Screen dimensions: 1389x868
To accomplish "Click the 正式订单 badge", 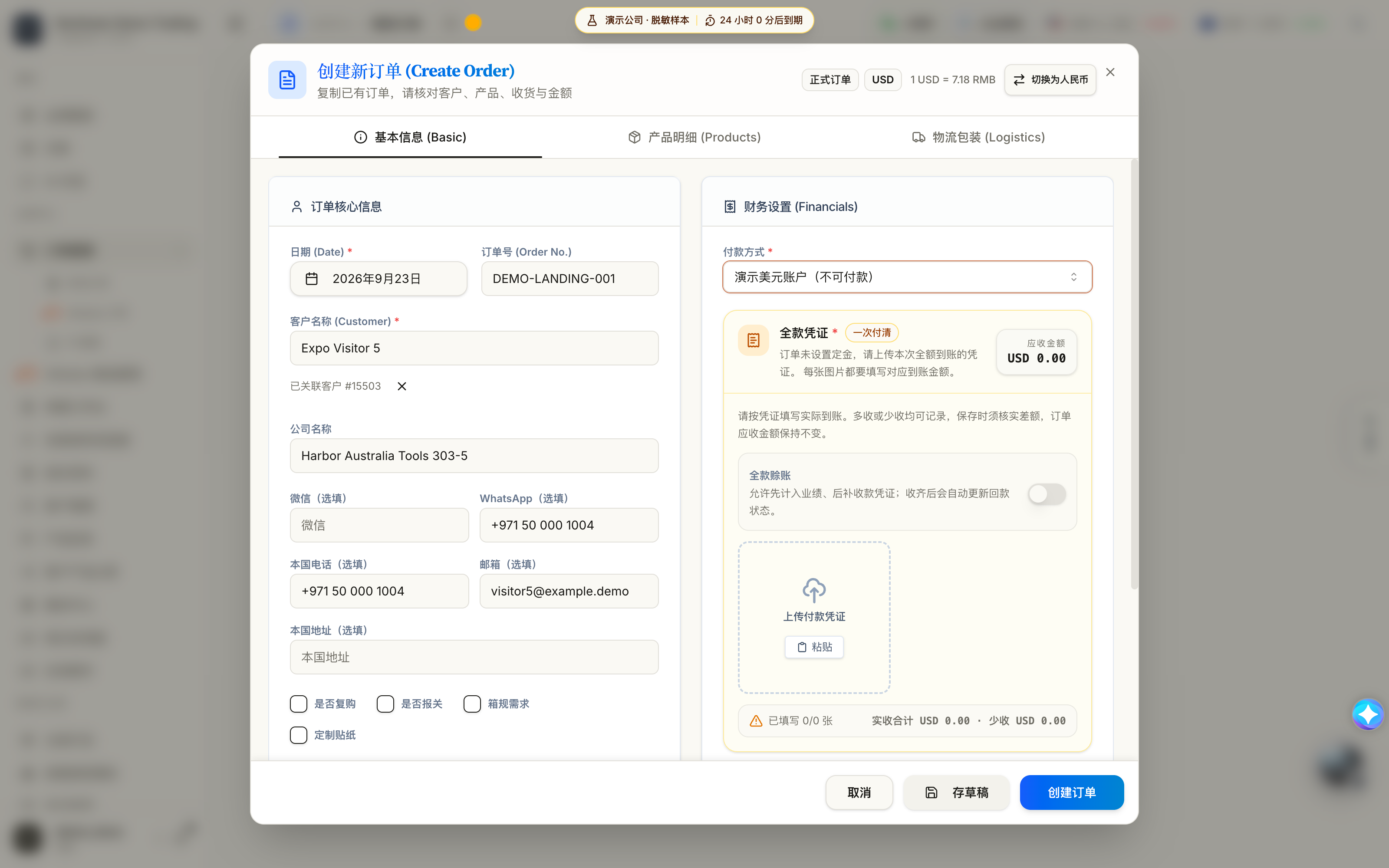I will pos(830,80).
